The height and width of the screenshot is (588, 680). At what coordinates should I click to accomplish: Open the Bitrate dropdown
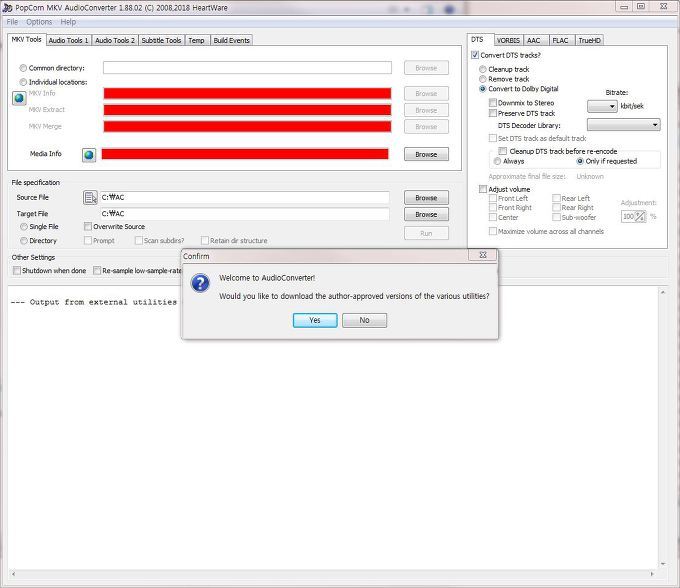[x=602, y=106]
